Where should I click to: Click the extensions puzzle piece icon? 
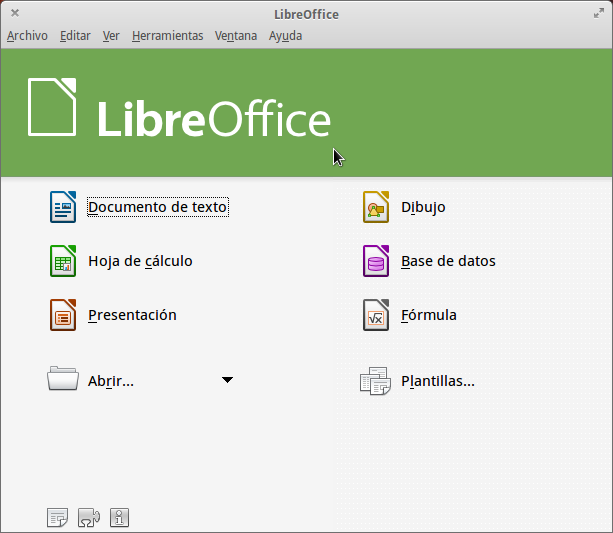coord(89,517)
